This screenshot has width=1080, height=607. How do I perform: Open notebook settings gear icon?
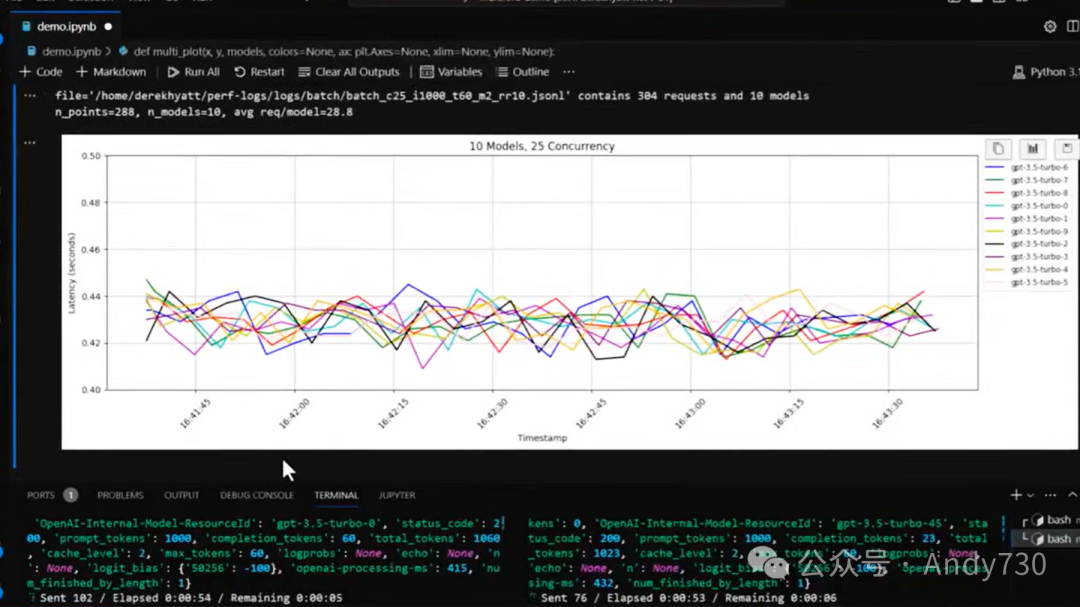click(x=1049, y=27)
